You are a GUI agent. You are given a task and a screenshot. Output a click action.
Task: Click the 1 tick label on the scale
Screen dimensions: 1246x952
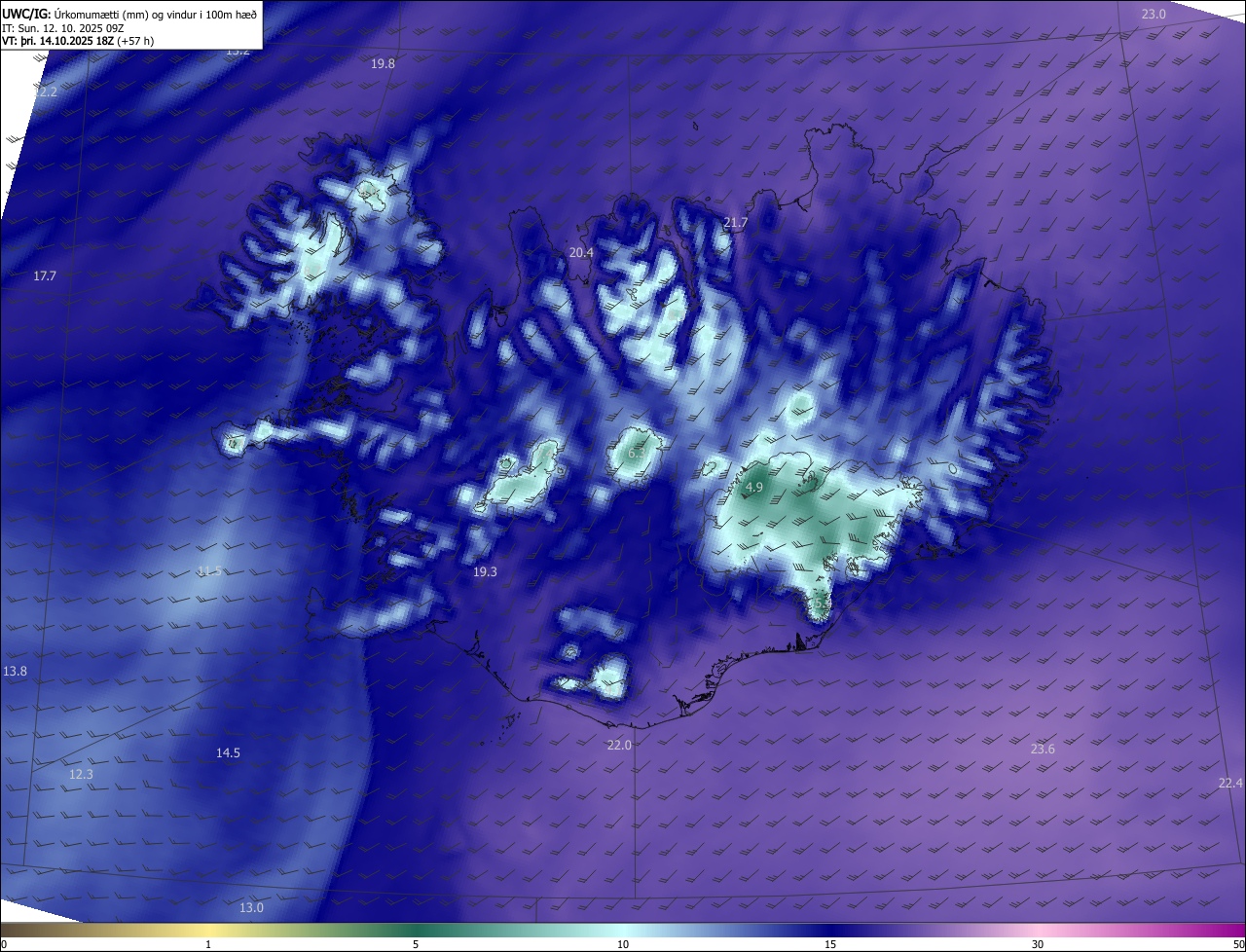point(208,945)
